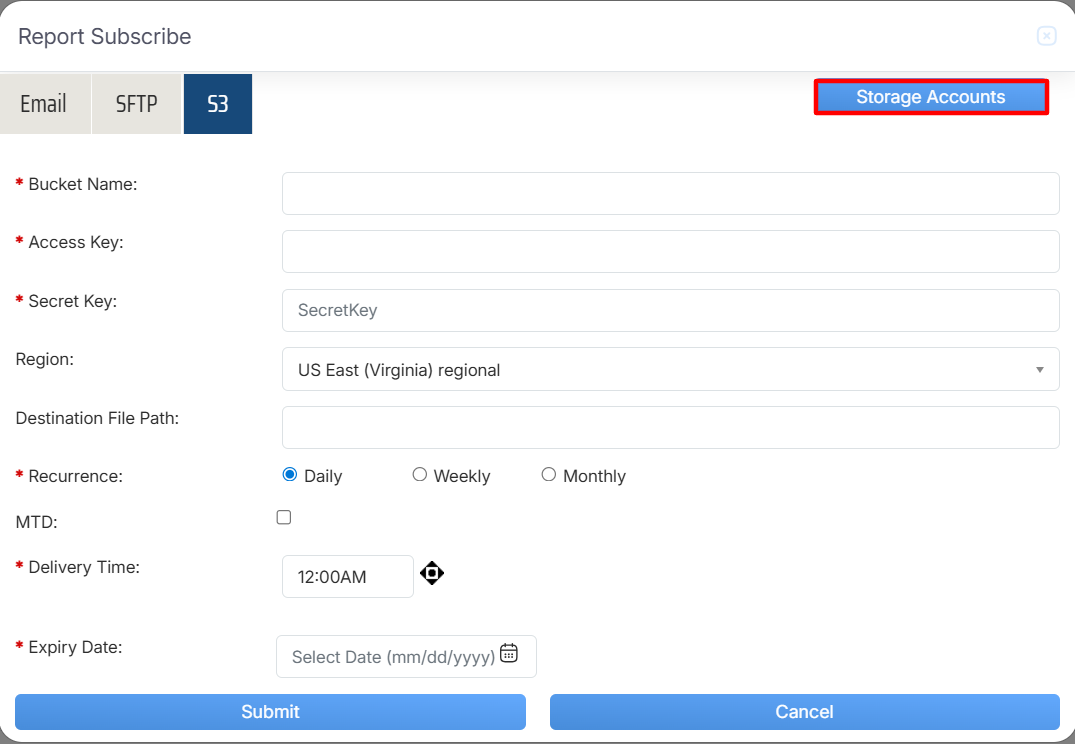Click the crosshair icon beside Delivery Time
This screenshot has width=1075, height=744.
(x=432, y=574)
